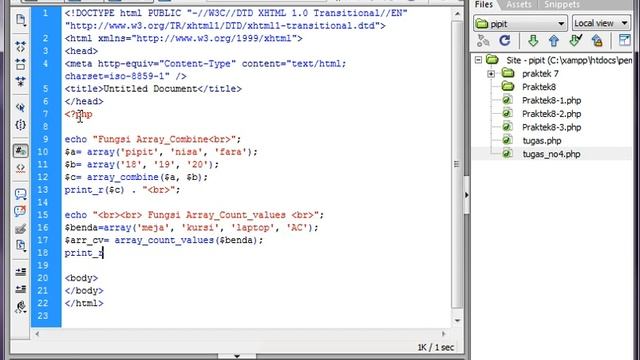Click Remove Comment icon
The image size is (640, 360).
(x=20, y=211)
